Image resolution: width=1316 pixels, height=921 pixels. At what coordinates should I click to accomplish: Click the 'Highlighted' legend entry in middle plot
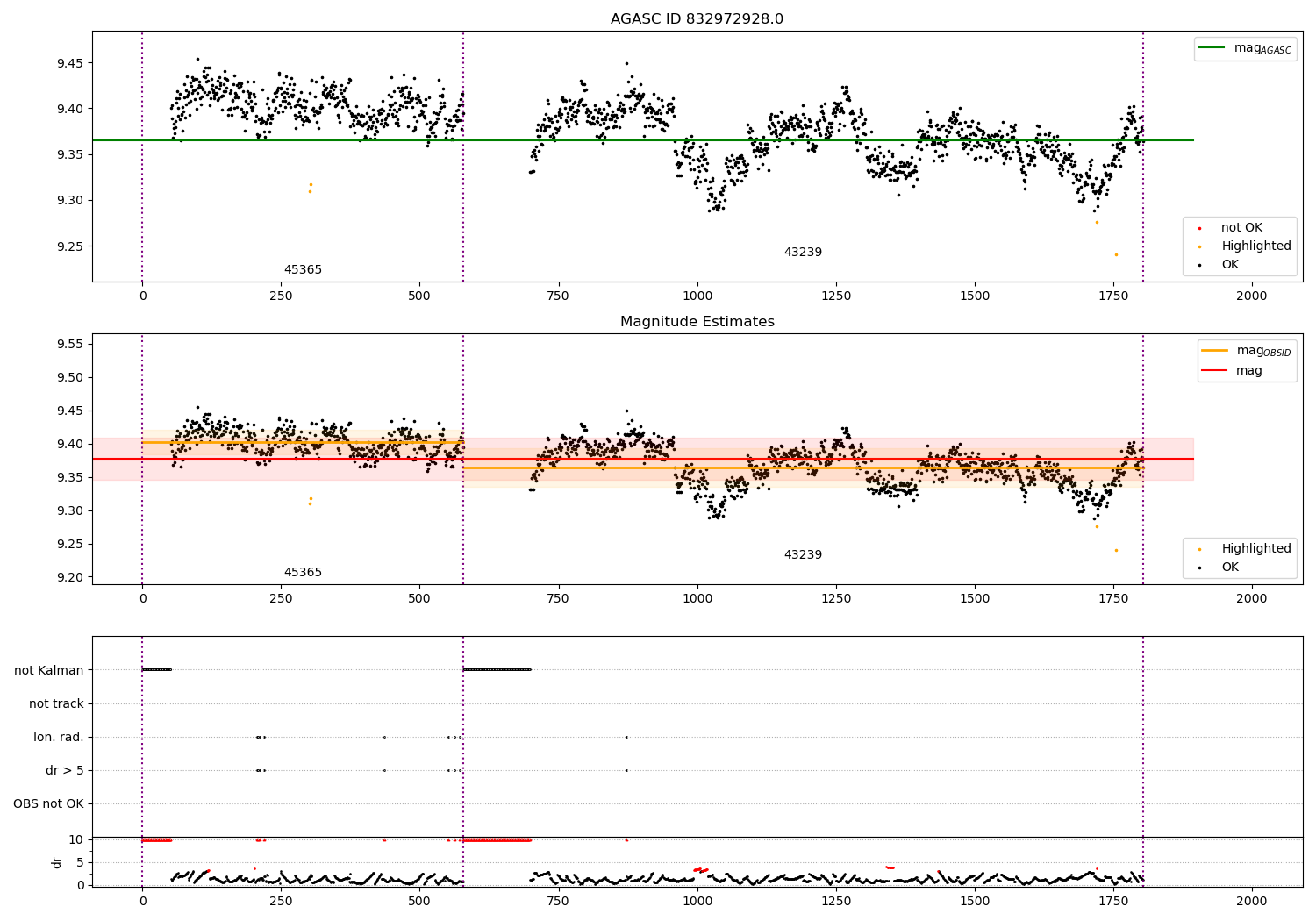point(1246,549)
